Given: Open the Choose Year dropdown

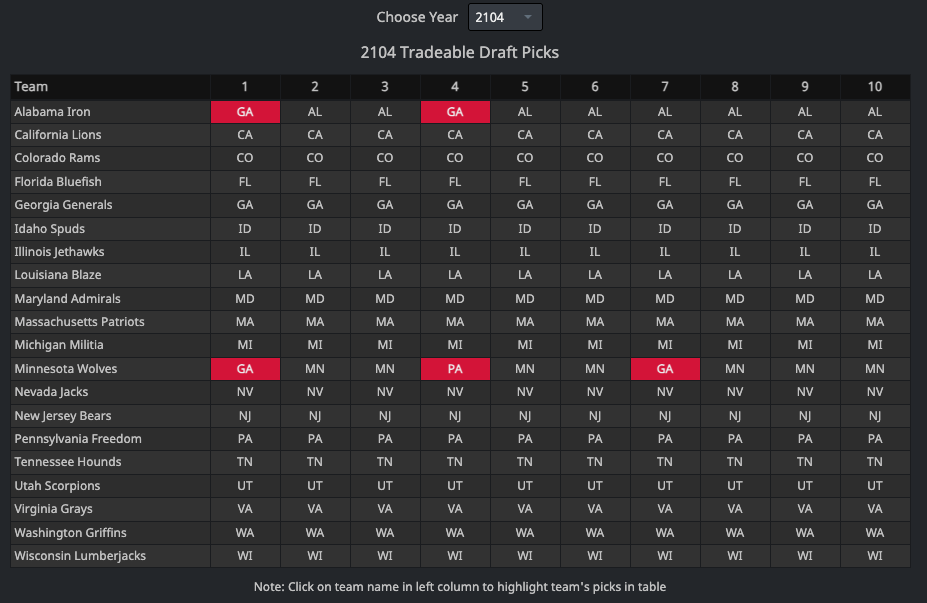Looking at the screenshot, I should tap(505, 17).
